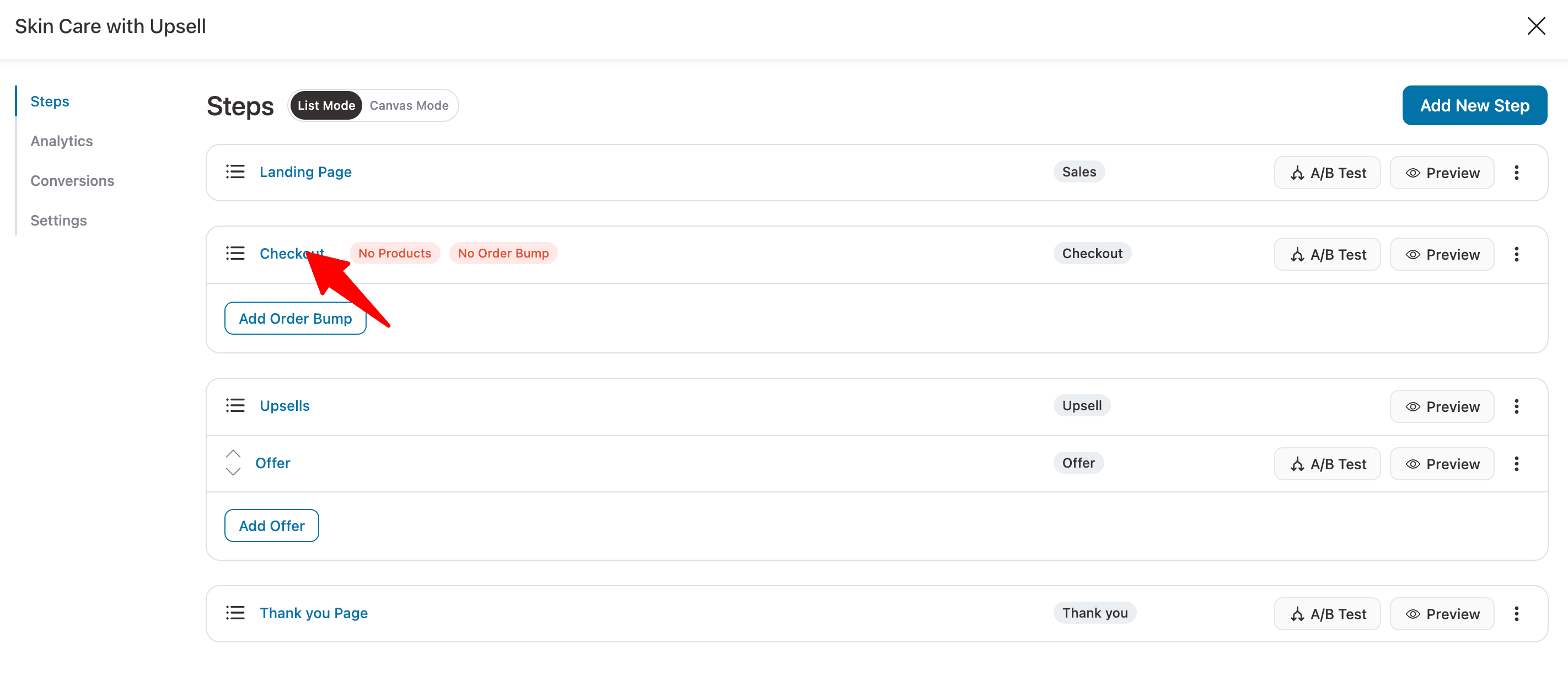This screenshot has width=1568, height=681.
Task: Open the Settings section in the sidebar
Action: point(58,221)
